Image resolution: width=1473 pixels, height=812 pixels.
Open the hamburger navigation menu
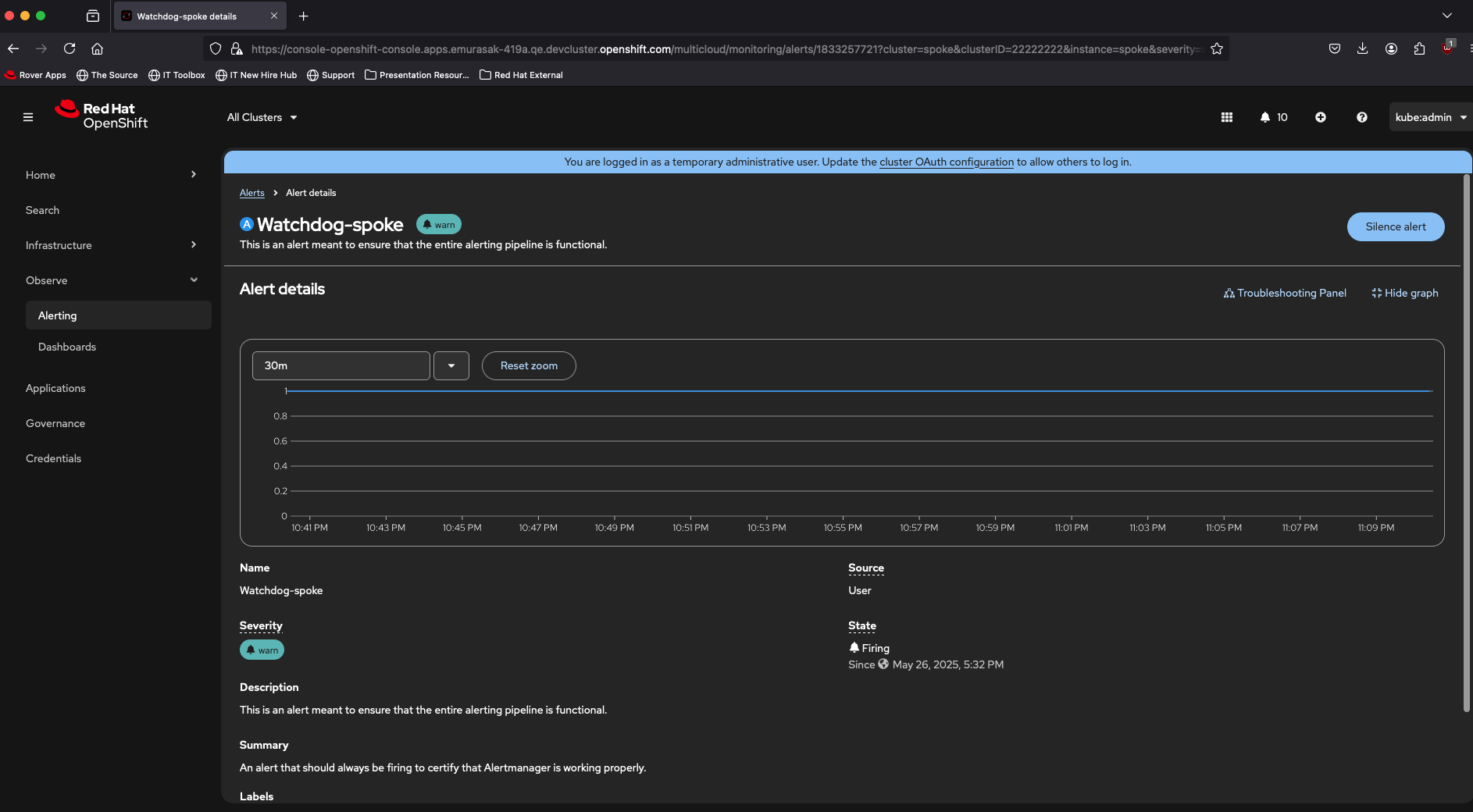point(28,117)
